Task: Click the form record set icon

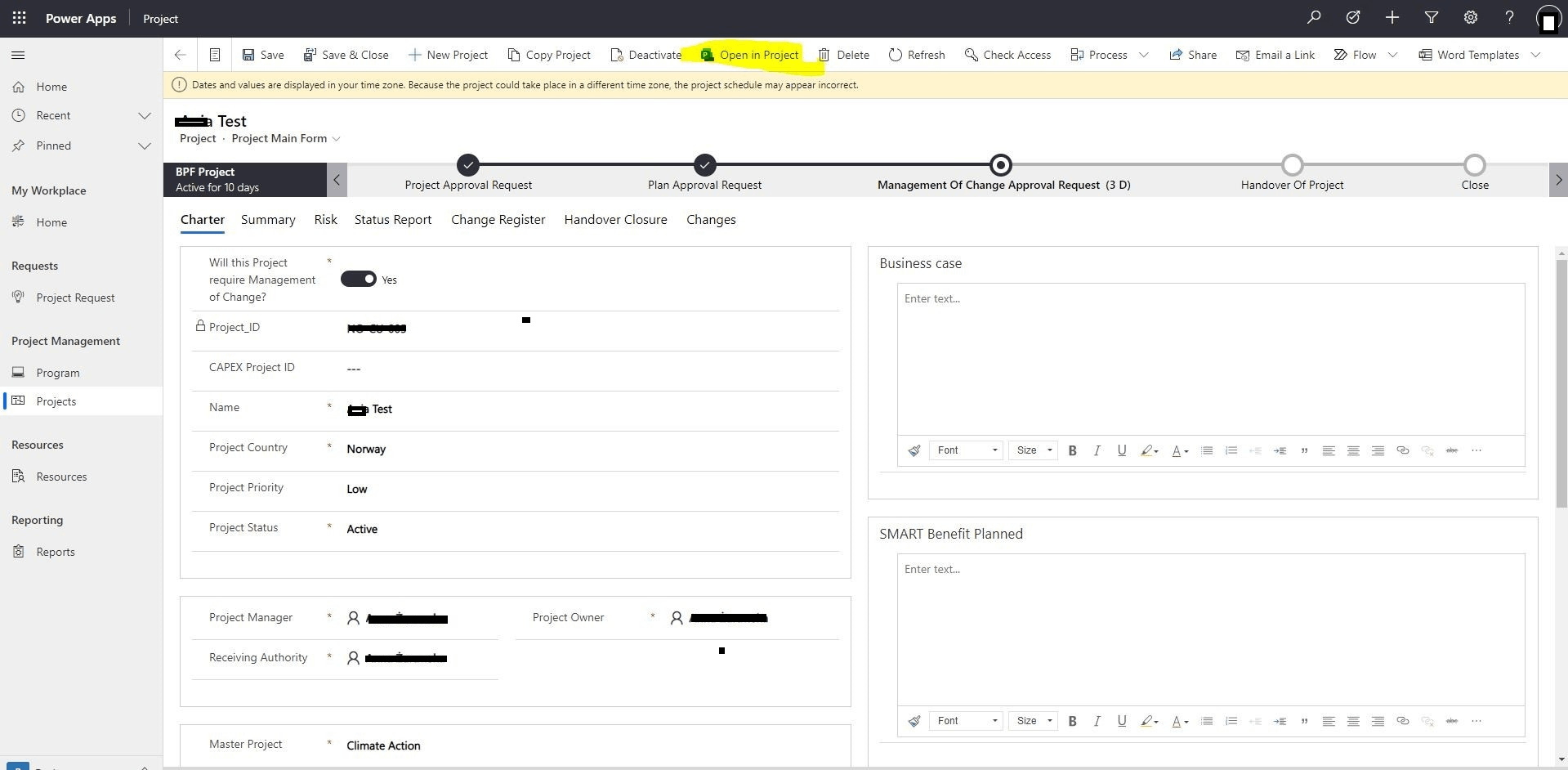Action: point(215,55)
